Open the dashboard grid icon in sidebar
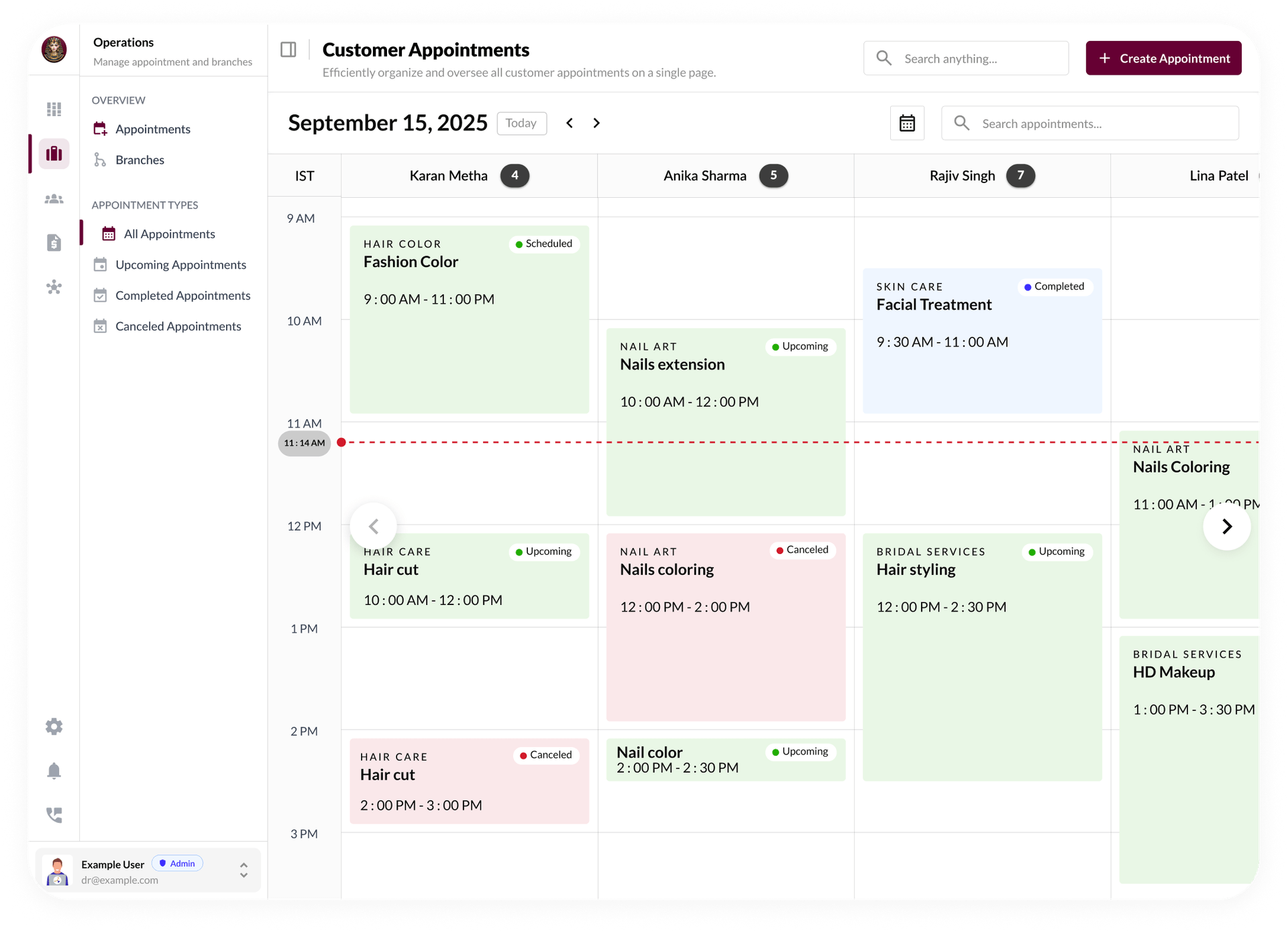Image resolution: width=1288 pixels, height=933 pixels. pos(54,109)
